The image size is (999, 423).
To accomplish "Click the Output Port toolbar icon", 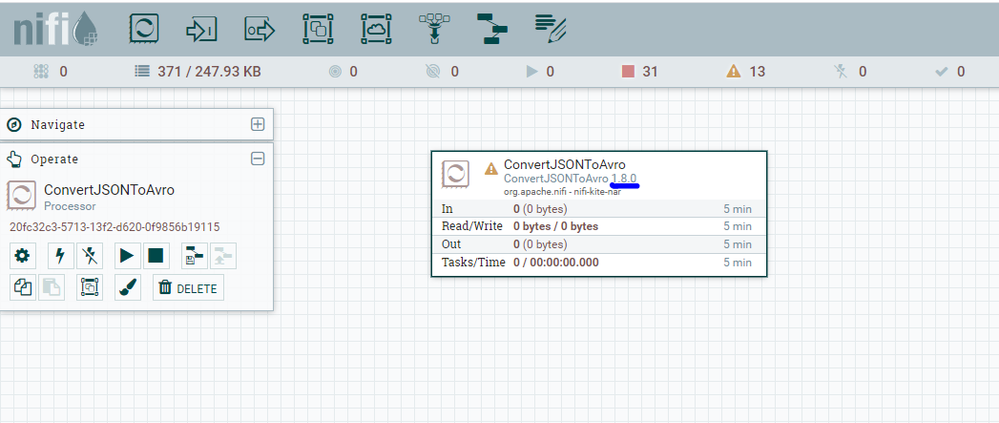I will pos(260,29).
